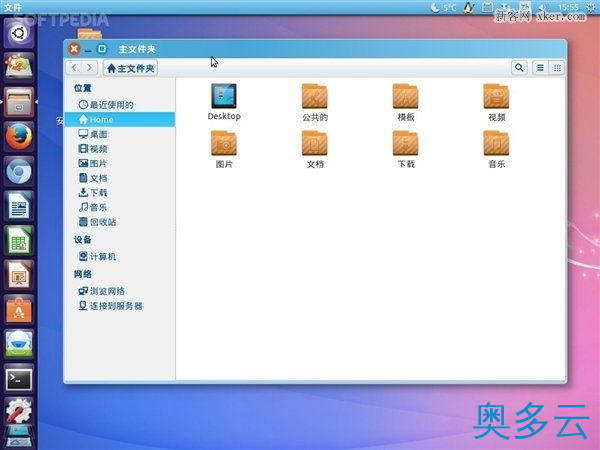Click the penguin indicator in top panel
This screenshot has height=450, width=600.
pos(469,7)
